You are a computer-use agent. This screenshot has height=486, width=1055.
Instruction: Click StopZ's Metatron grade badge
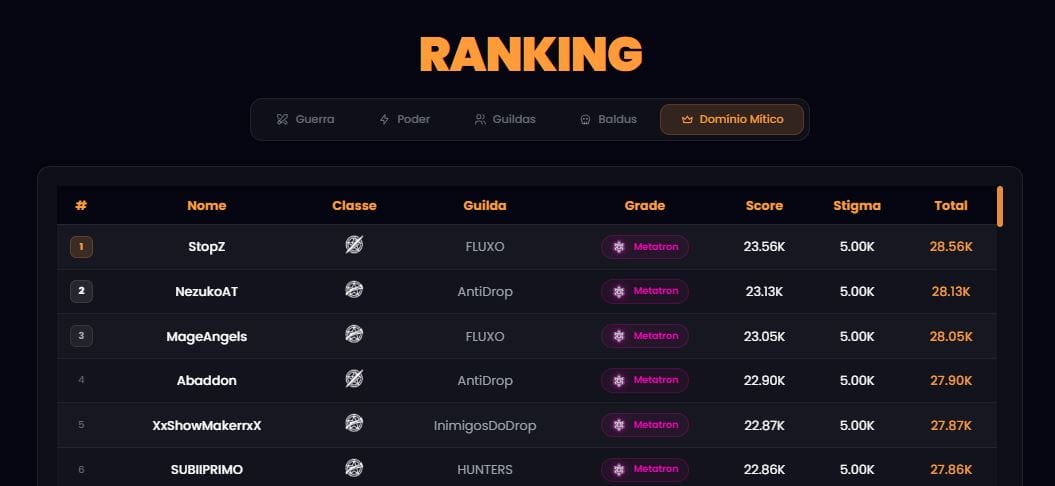pyautogui.click(x=645, y=247)
